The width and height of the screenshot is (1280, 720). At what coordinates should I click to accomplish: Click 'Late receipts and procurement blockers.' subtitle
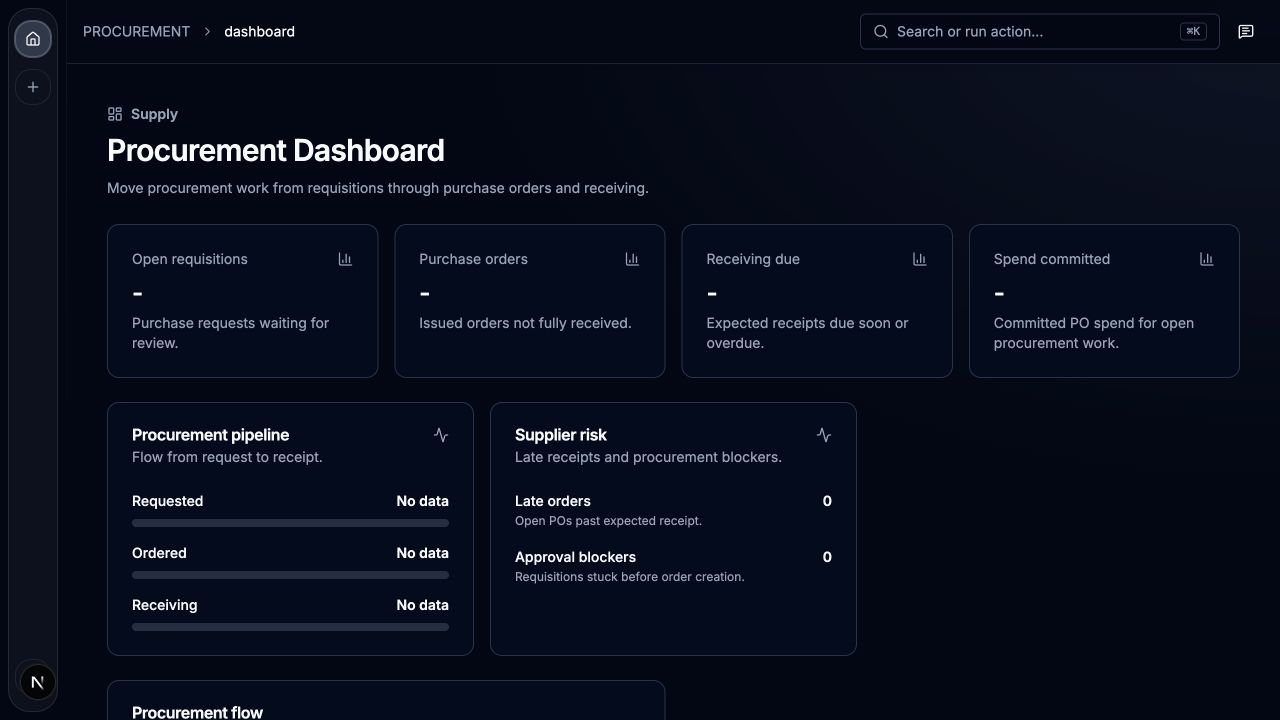point(648,457)
